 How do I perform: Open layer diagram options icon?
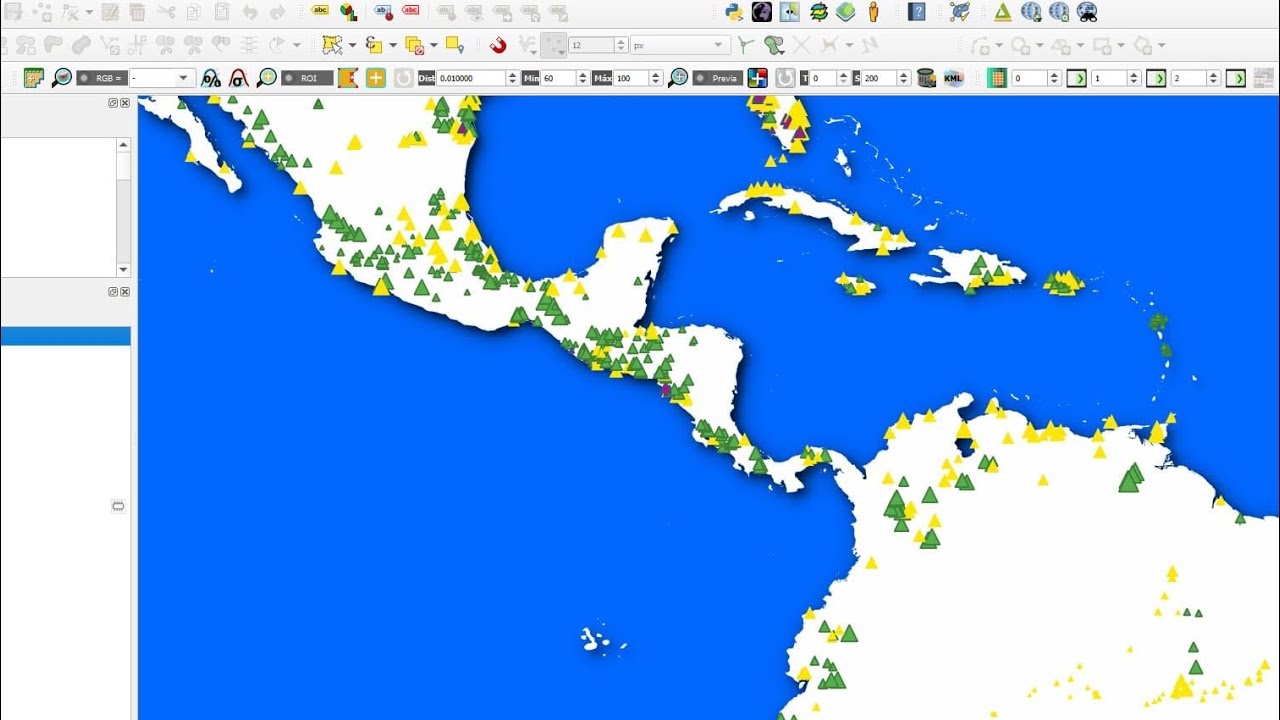click(x=348, y=12)
